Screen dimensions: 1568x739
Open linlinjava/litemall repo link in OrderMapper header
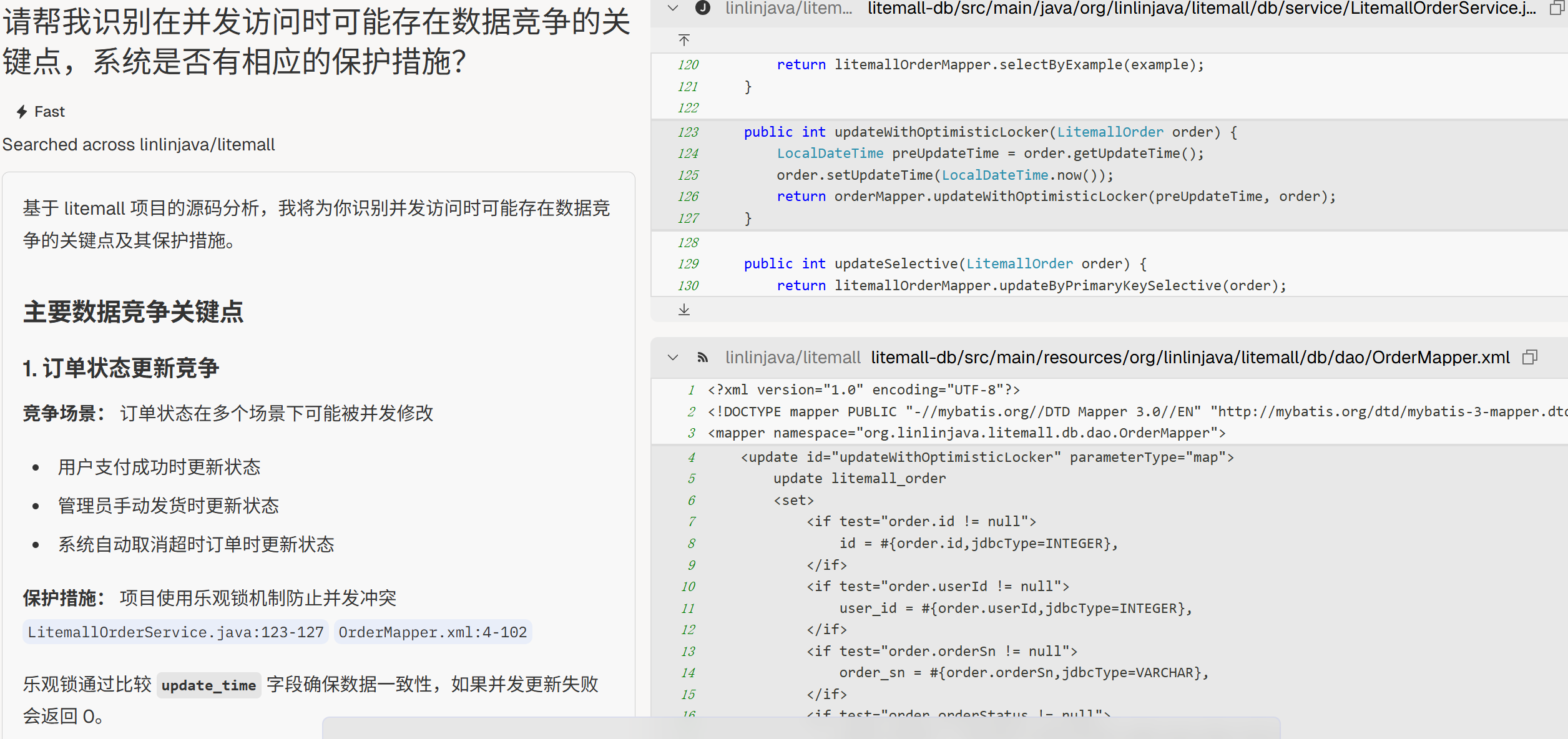[793, 358]
